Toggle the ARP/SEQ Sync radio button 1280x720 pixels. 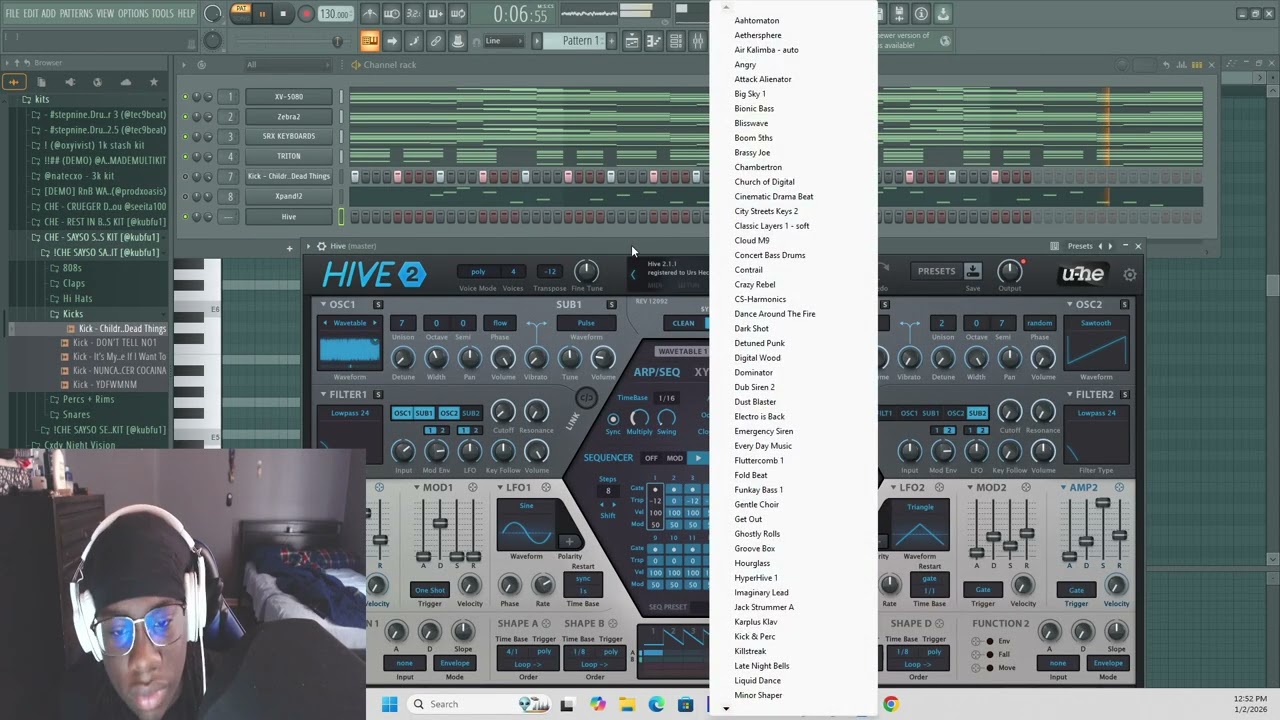613,419
